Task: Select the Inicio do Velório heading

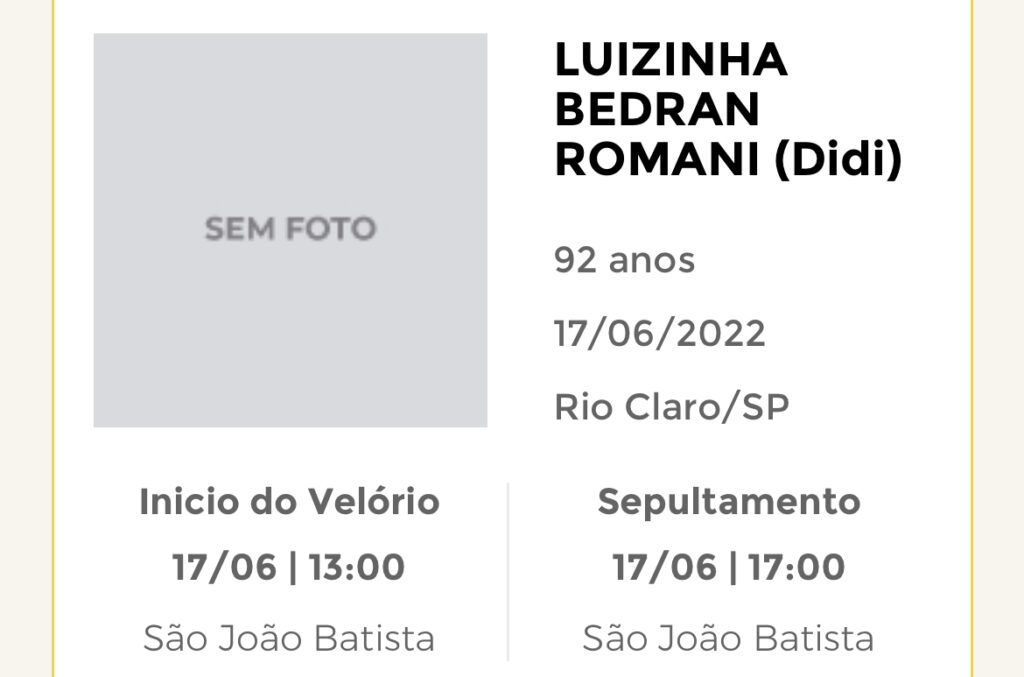Action: click(289, 501)
